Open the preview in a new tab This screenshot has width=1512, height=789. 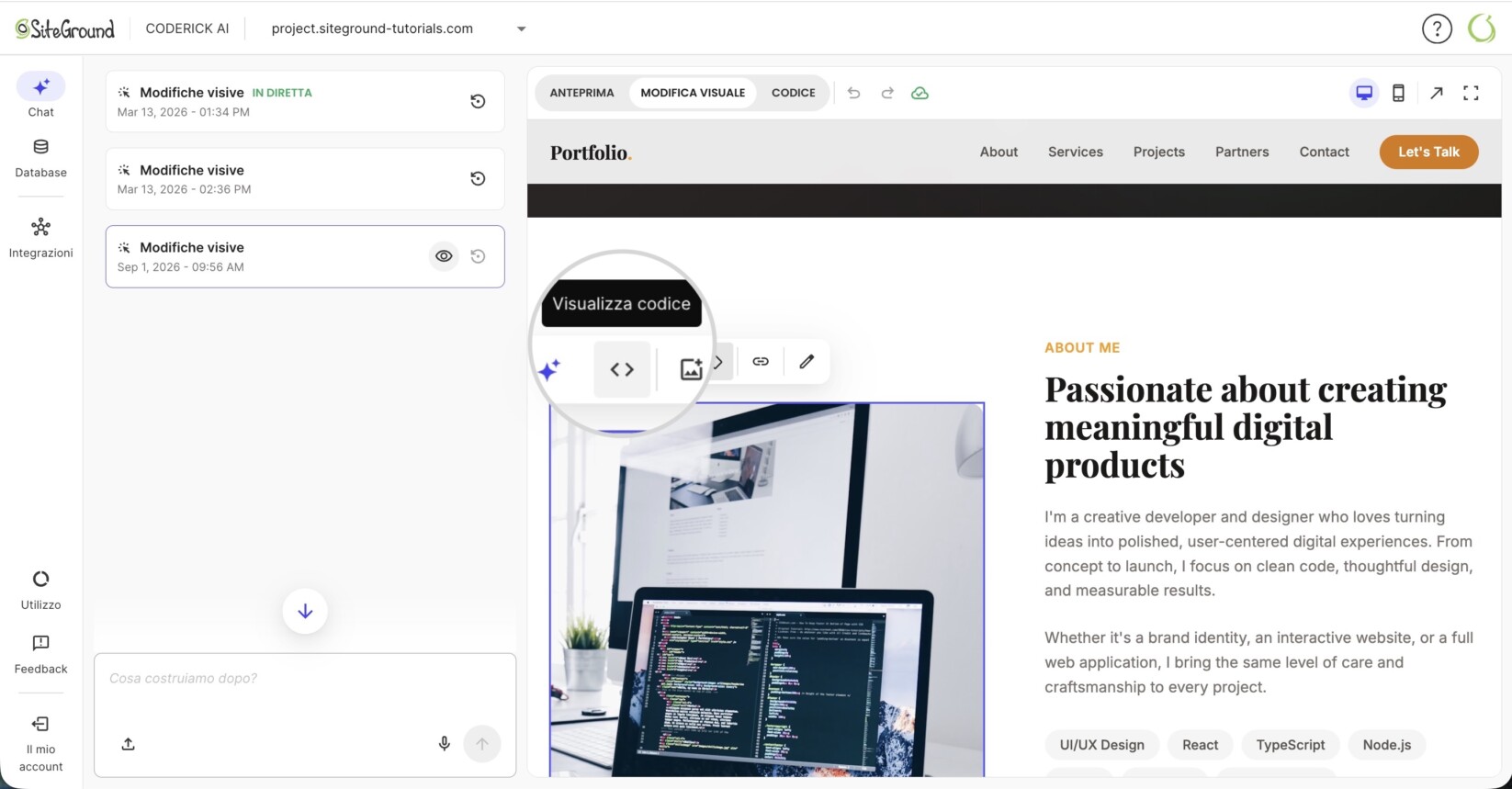click(1437, 93)
